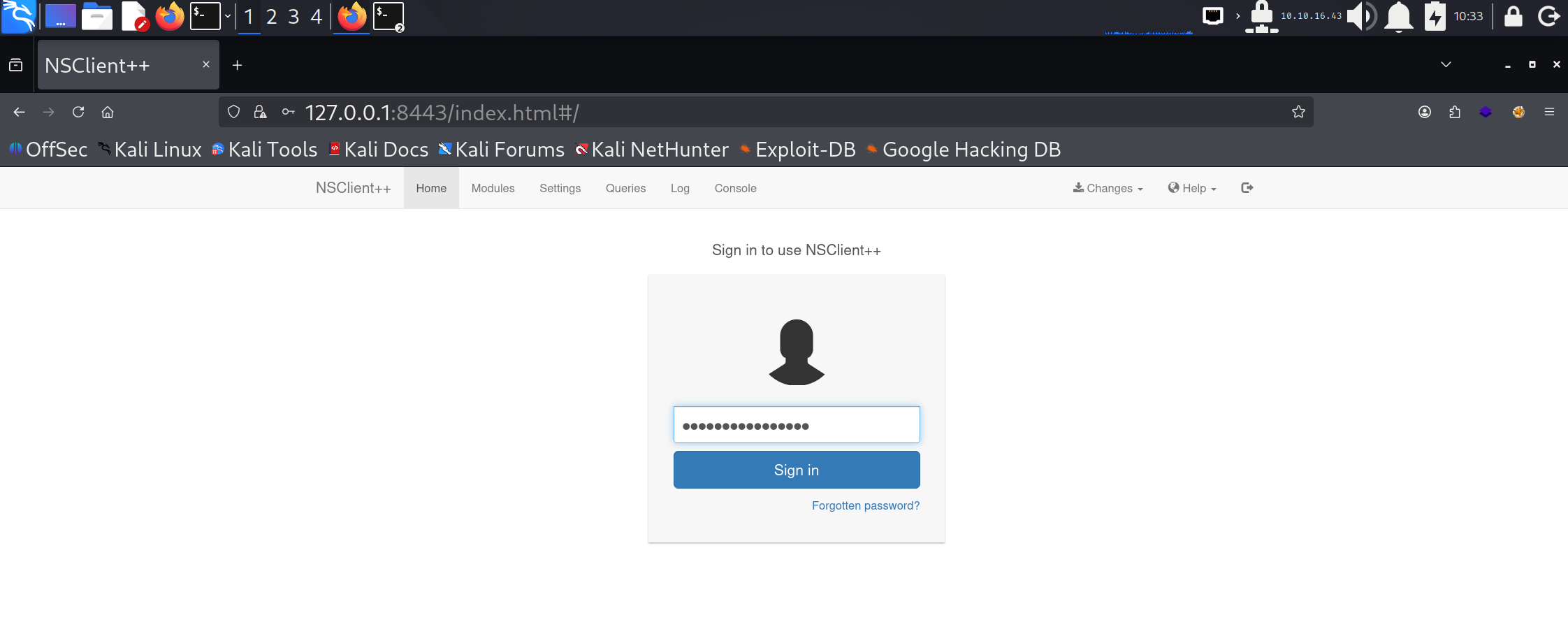Open the list all tabs chevron
The height and width of the screenshot is (634, 1568).
[1446, 64]
